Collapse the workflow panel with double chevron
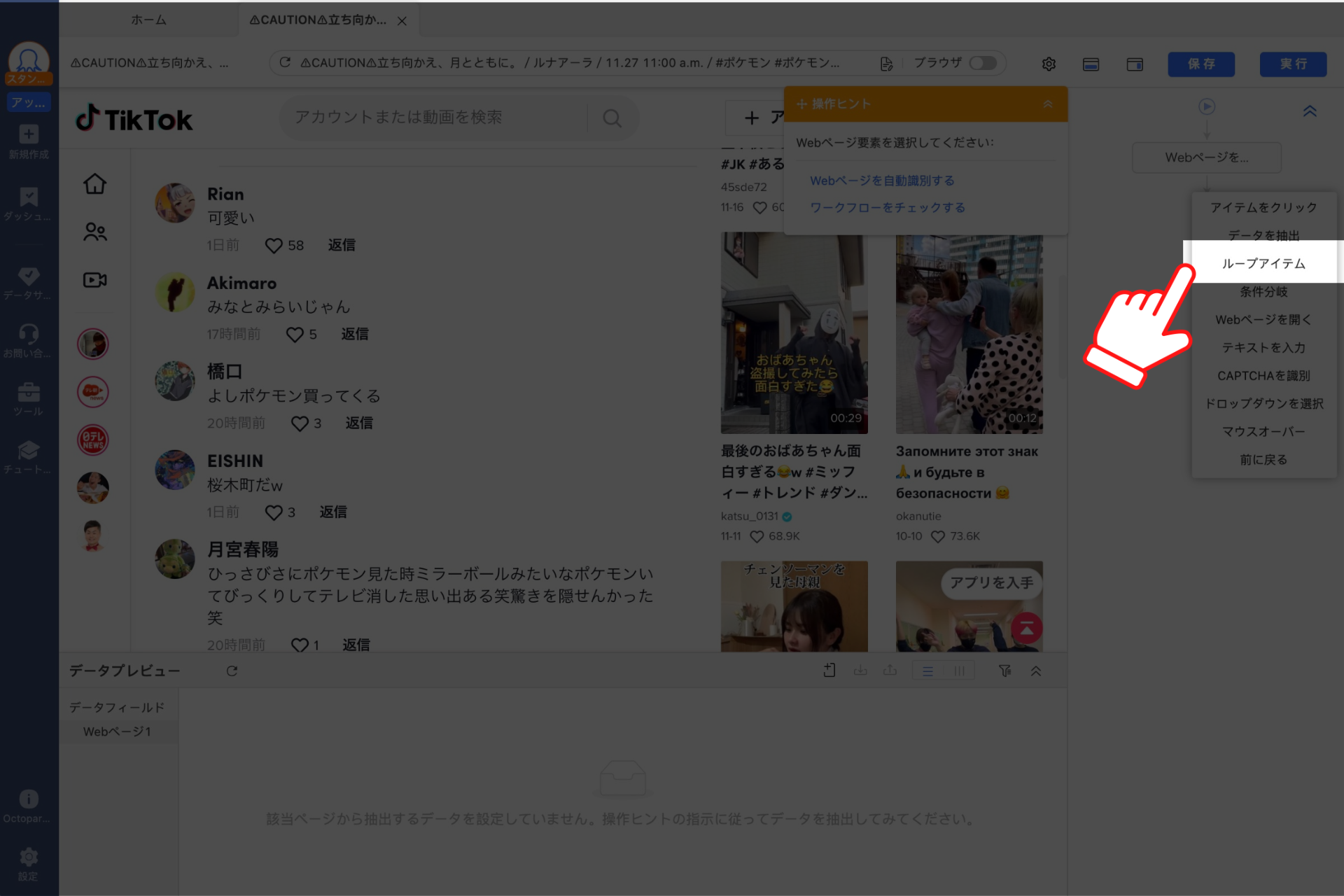Image resolution: width=1344 pixels, height=896 pixels. [x=1310, y=111]
